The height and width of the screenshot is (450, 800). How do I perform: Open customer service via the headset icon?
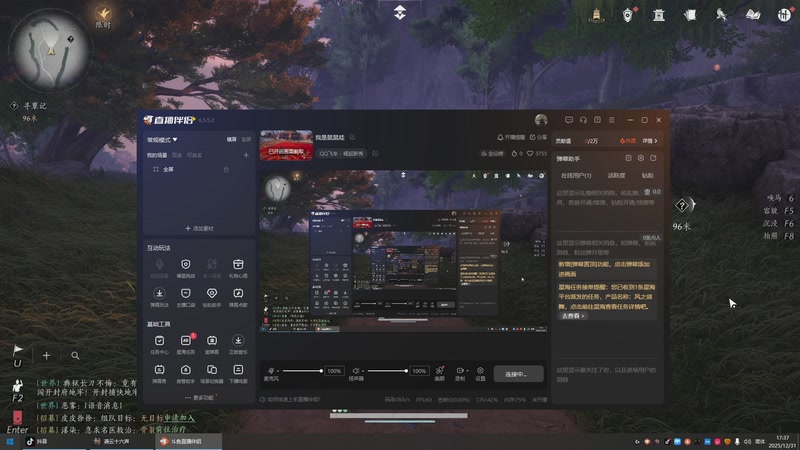[583, 120]
